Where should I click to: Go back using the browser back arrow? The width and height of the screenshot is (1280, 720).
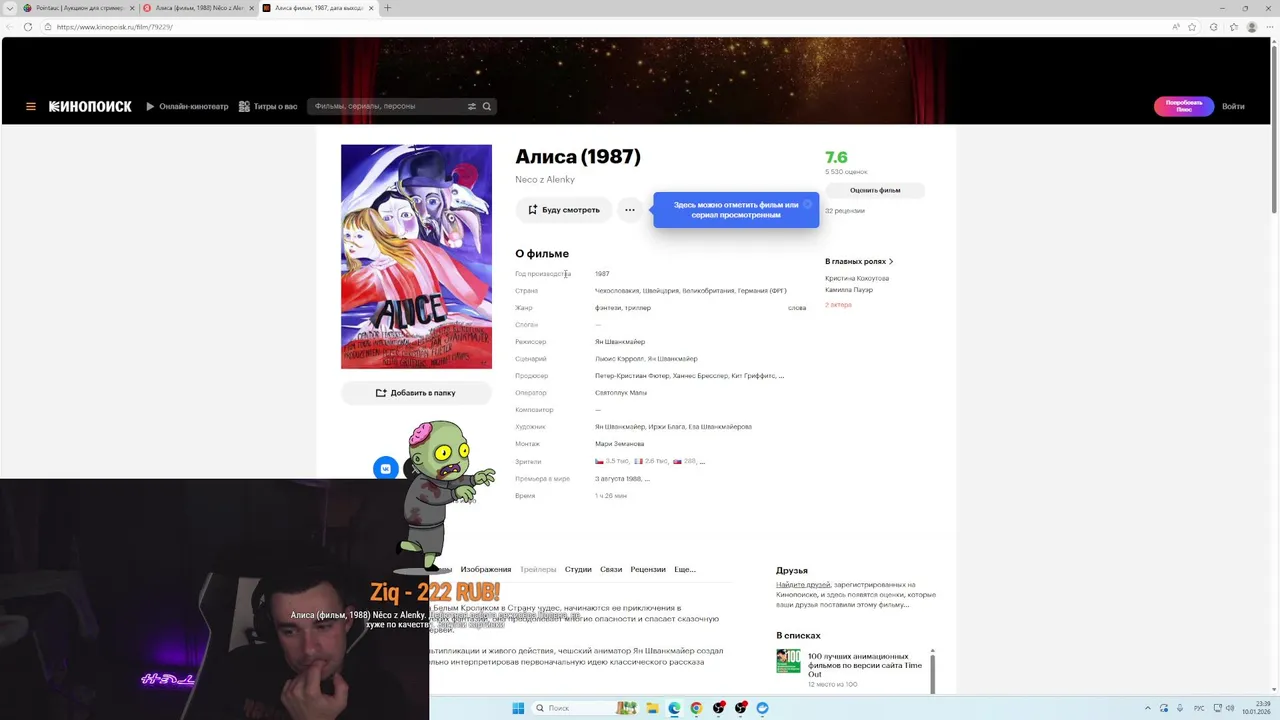(9, 27)
